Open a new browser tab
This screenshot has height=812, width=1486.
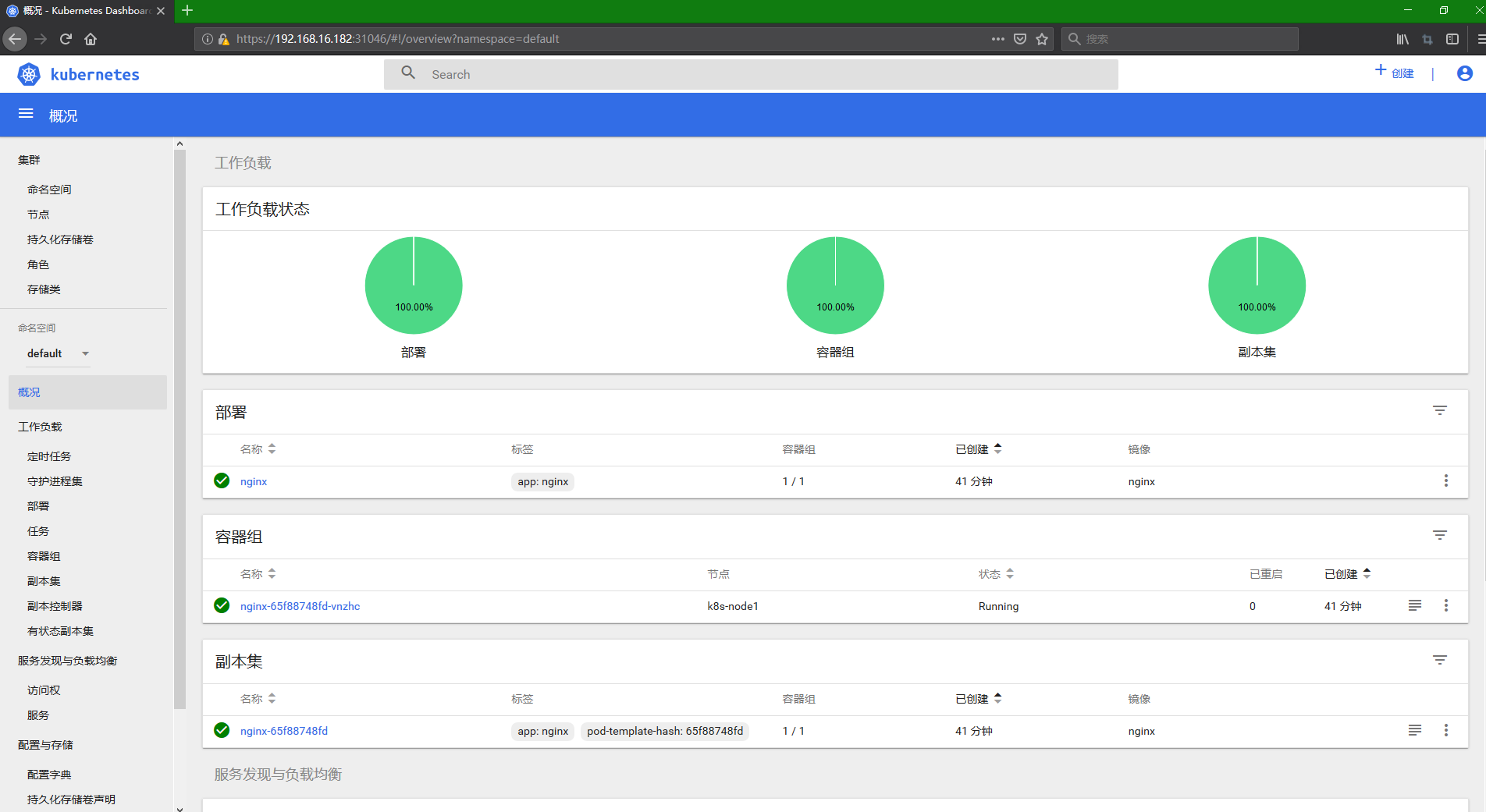pos(187,11)
